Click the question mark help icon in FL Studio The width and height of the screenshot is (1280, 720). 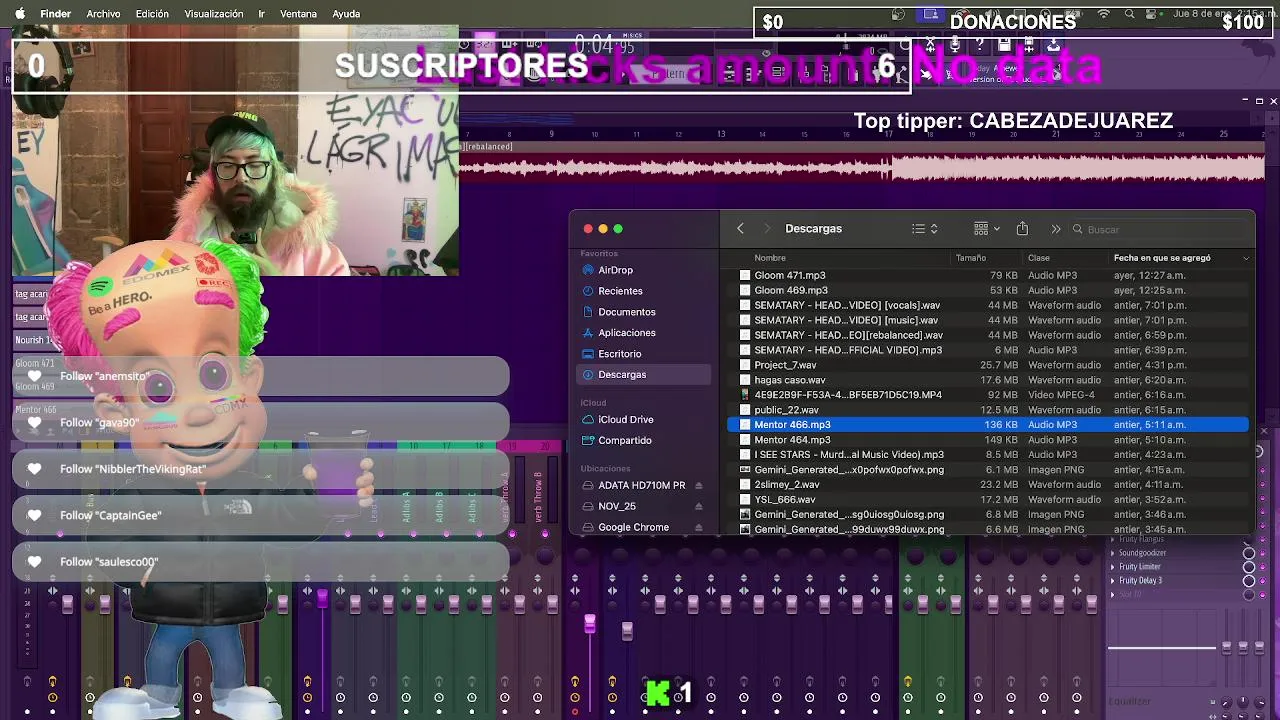(x=980, y=45)
